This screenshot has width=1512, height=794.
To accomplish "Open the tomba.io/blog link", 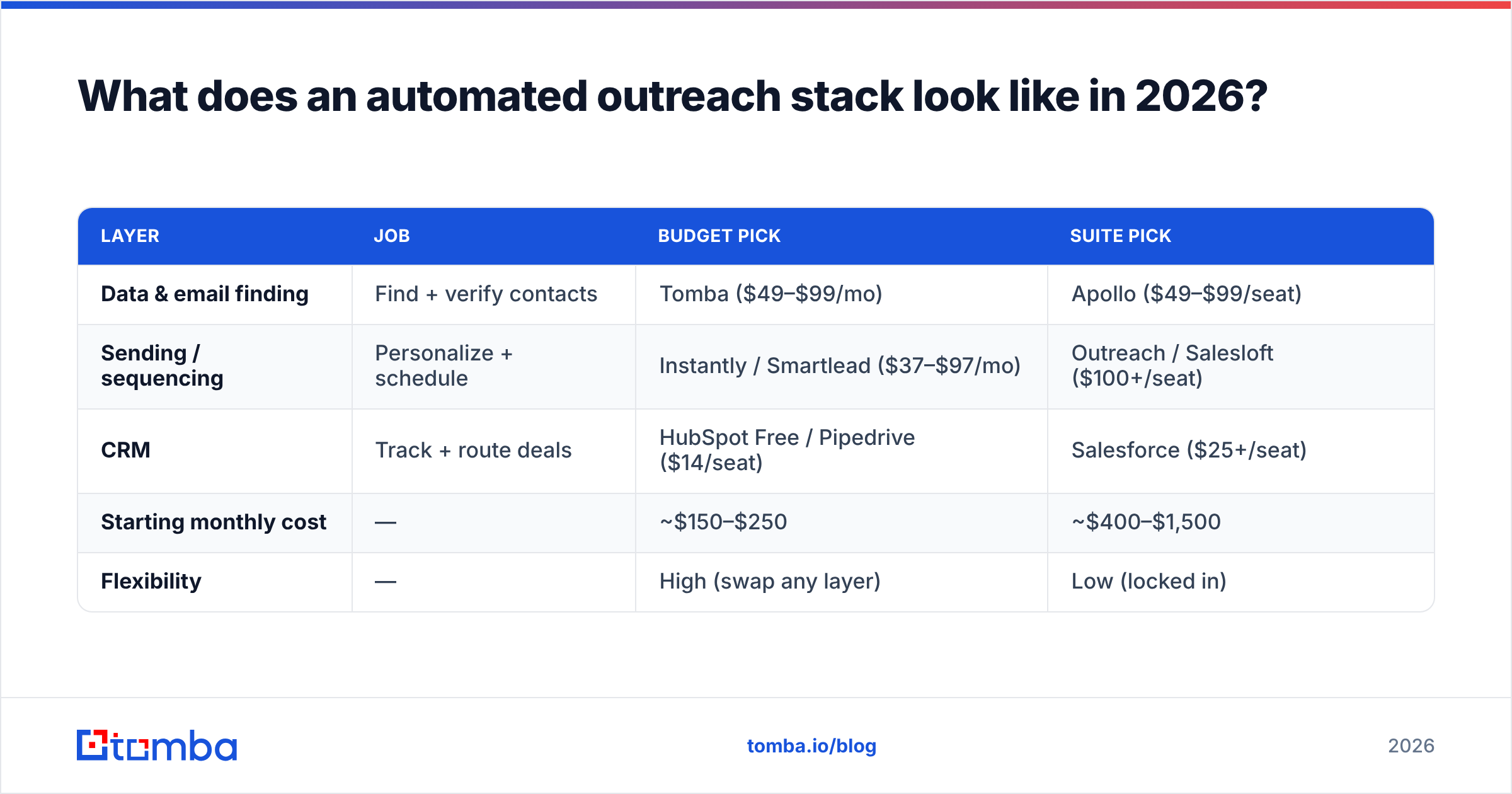I will coord(811,746).
